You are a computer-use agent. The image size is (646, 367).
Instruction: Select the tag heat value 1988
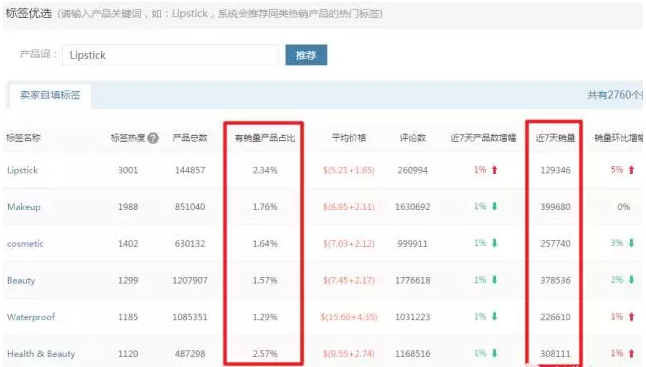coord(128,207)
